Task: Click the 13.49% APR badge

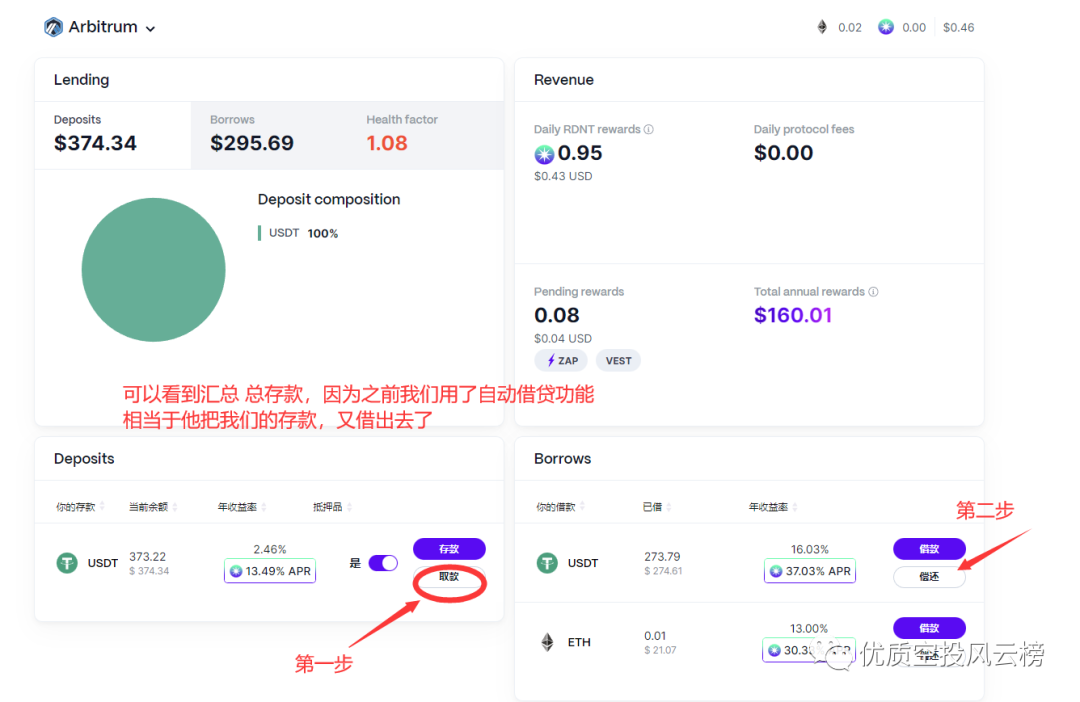Action: 270,571
